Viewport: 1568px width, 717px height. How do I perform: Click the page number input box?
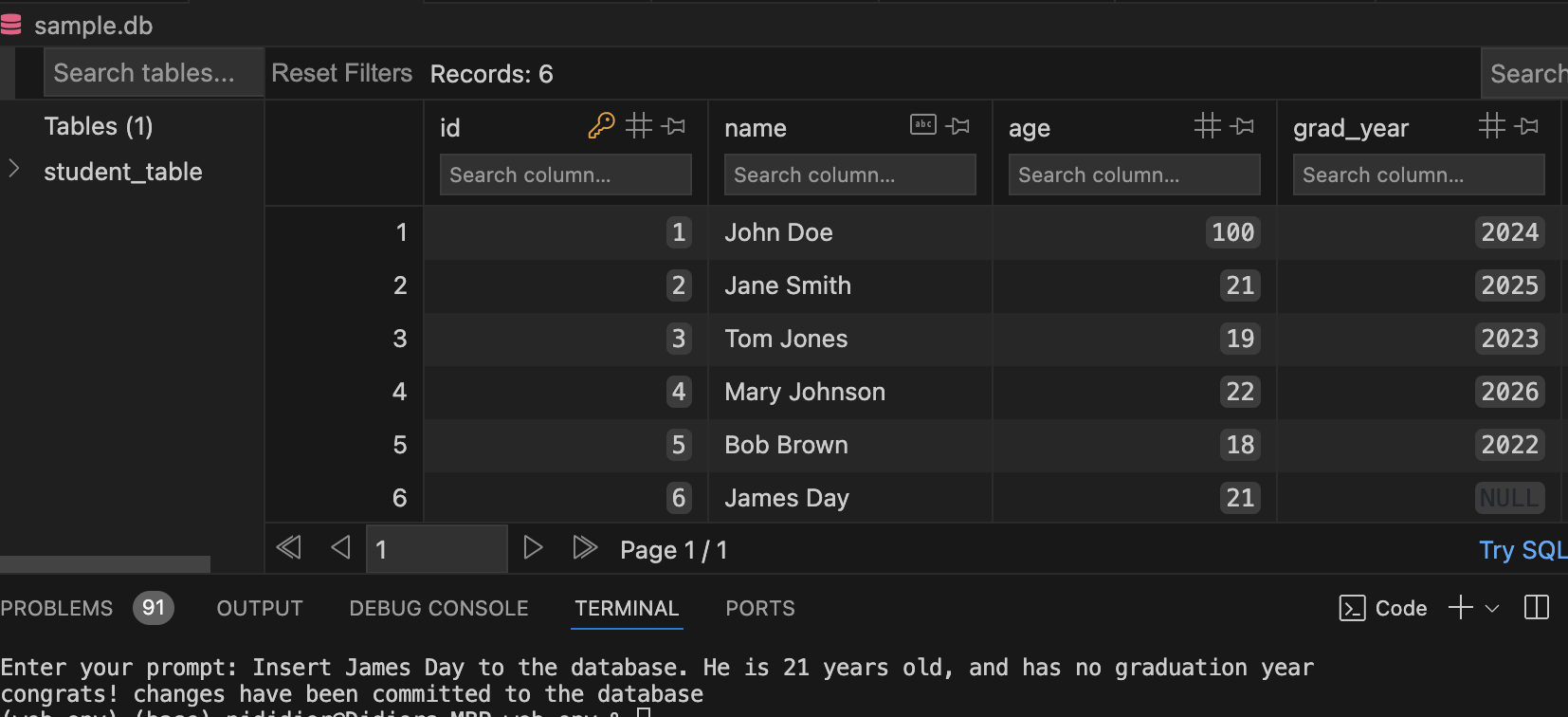pyautogui.click(x=437, y=549)
